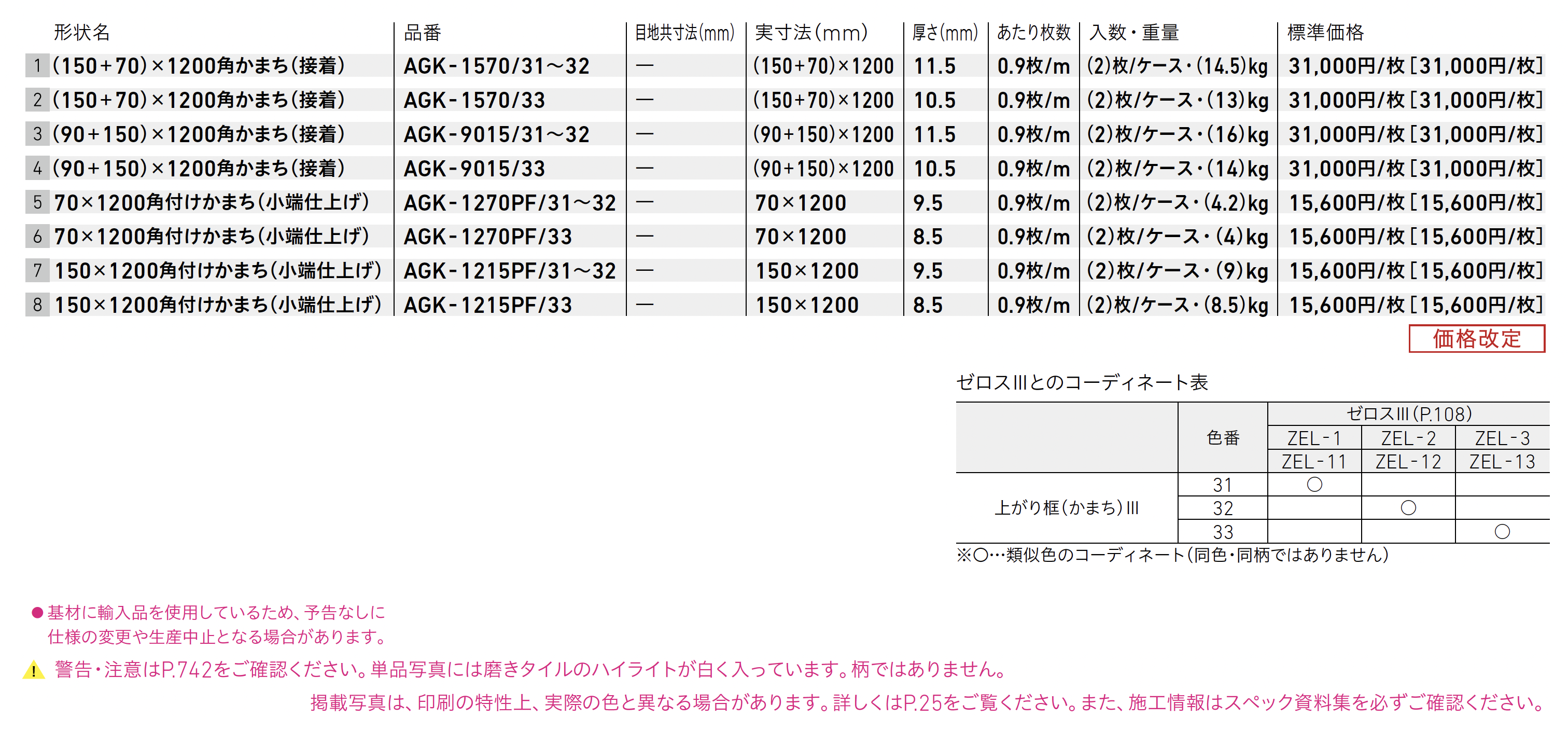Select product code AGK-1570/33
The width and height of the screenshot is (1568, 732).
[474, 100]
